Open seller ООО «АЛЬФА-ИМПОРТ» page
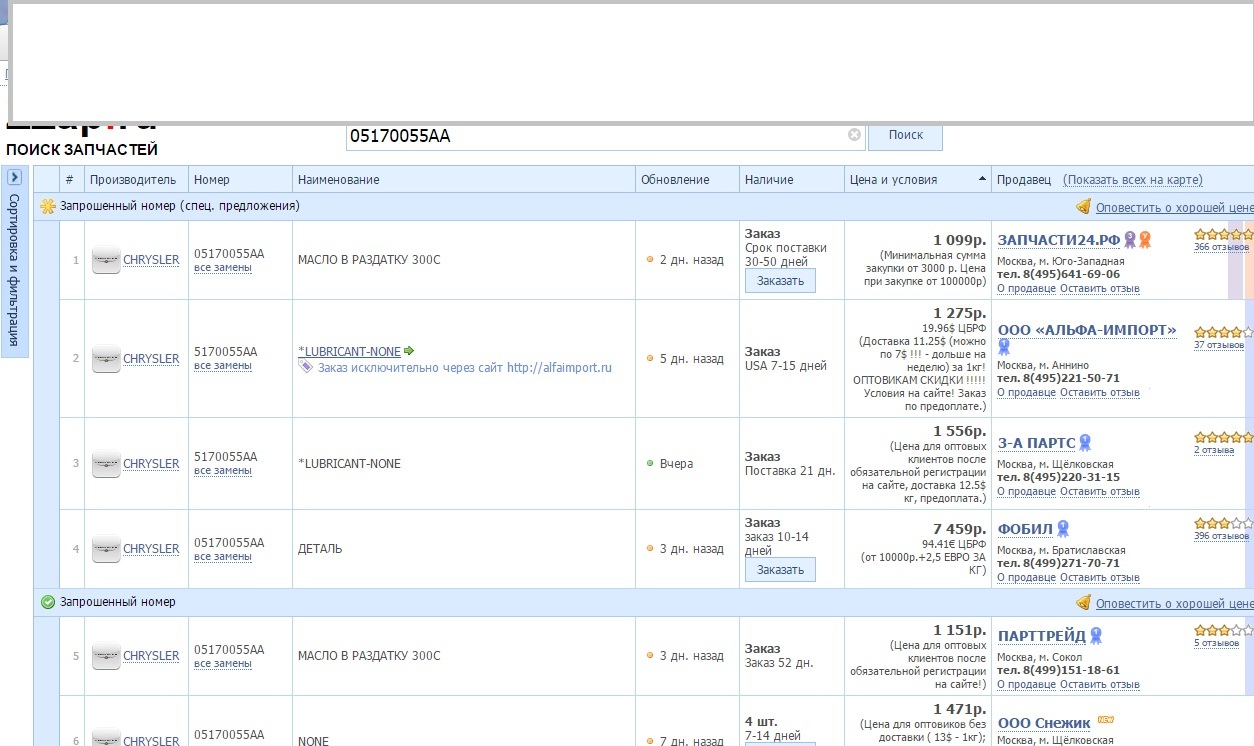Image resolution: width=1254 pixels, height=746 pixels. 1087,331
